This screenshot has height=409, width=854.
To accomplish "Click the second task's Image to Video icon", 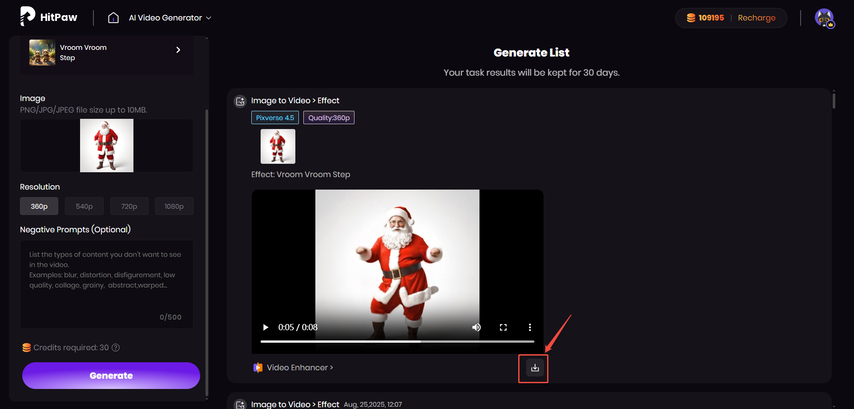I will click(x=240, y=405).
